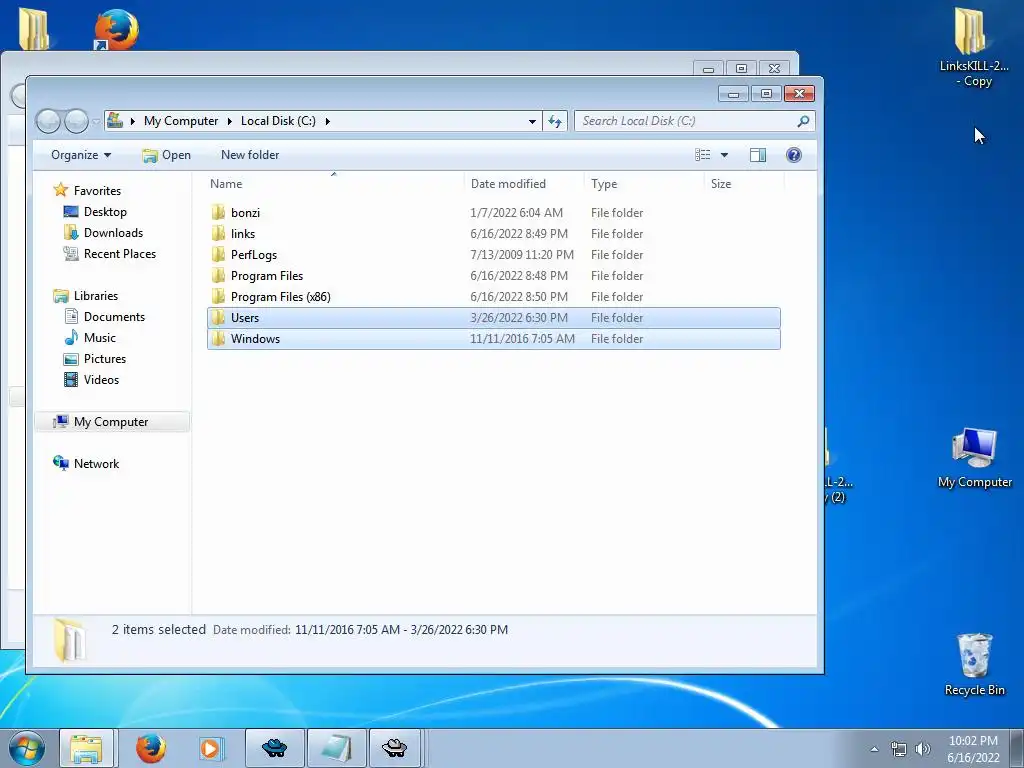Click Local Disk (C:) breadcrumb segment
Viewport: 1024px width, 768px height.
[x=278, y=121]
